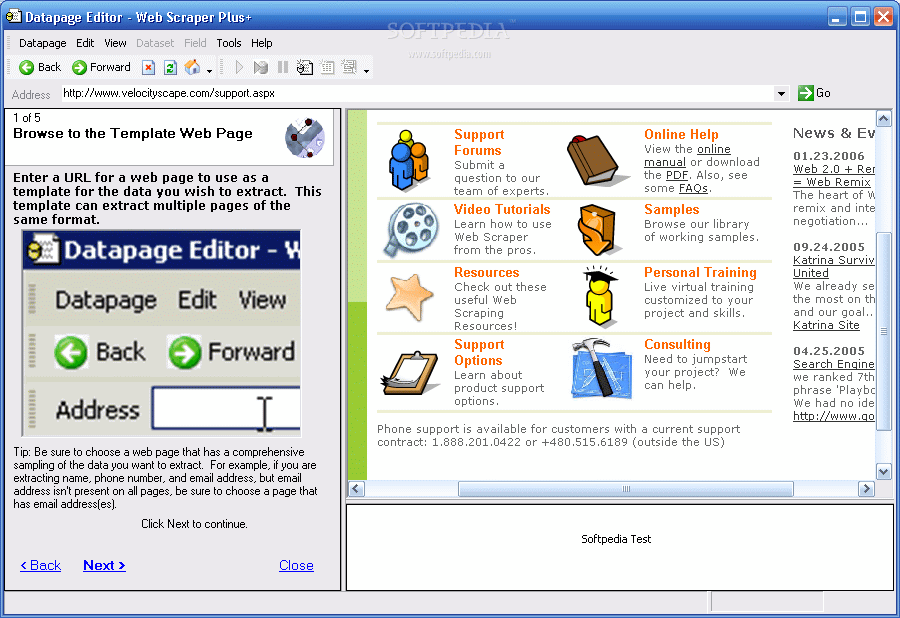Open the FAQs link
The image size is (900, 618).
click(695, 188)
